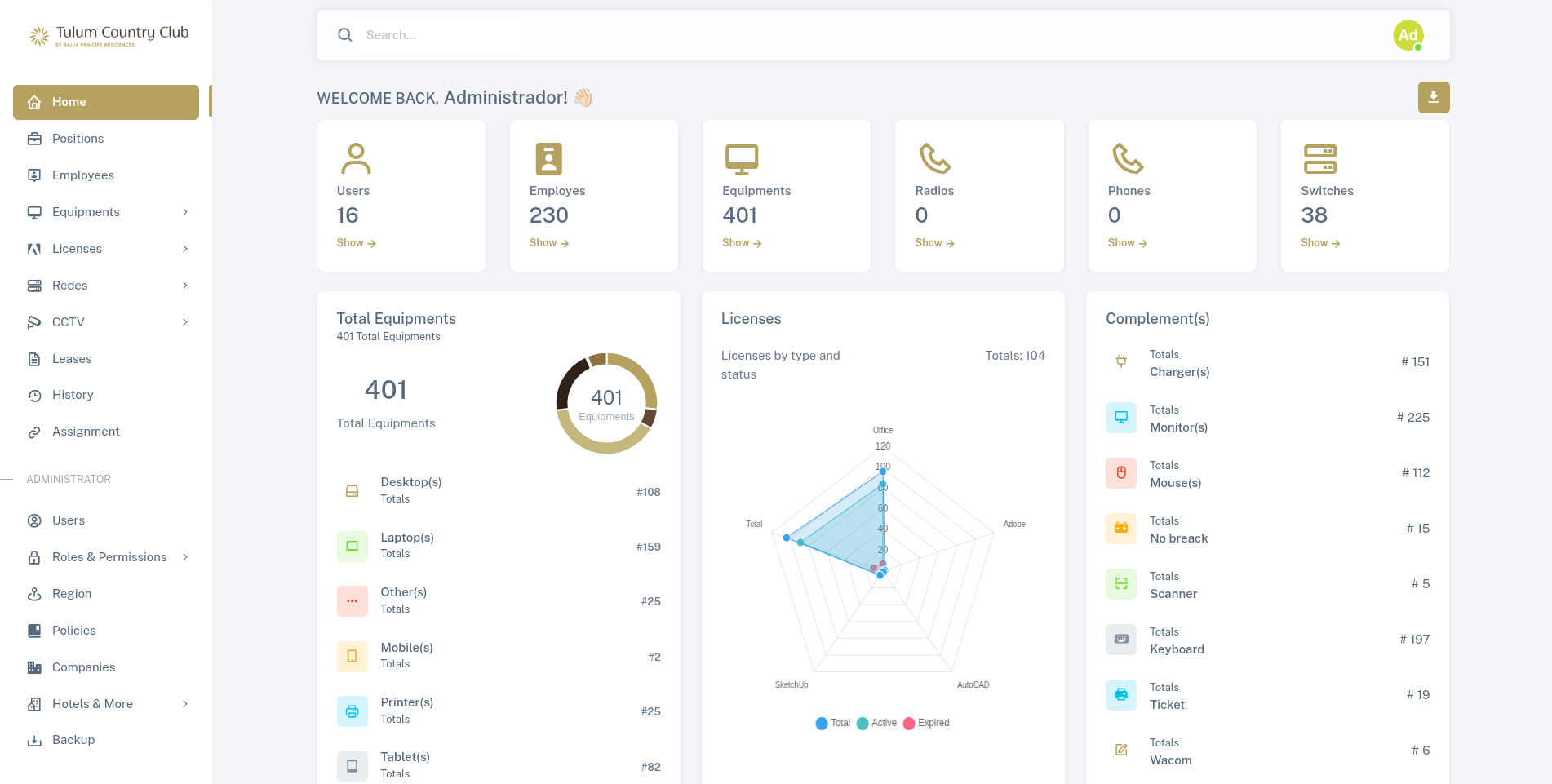Click the Laptop(s) green icon
Viewport: 1552px width, 784px height.
point(352,546)
